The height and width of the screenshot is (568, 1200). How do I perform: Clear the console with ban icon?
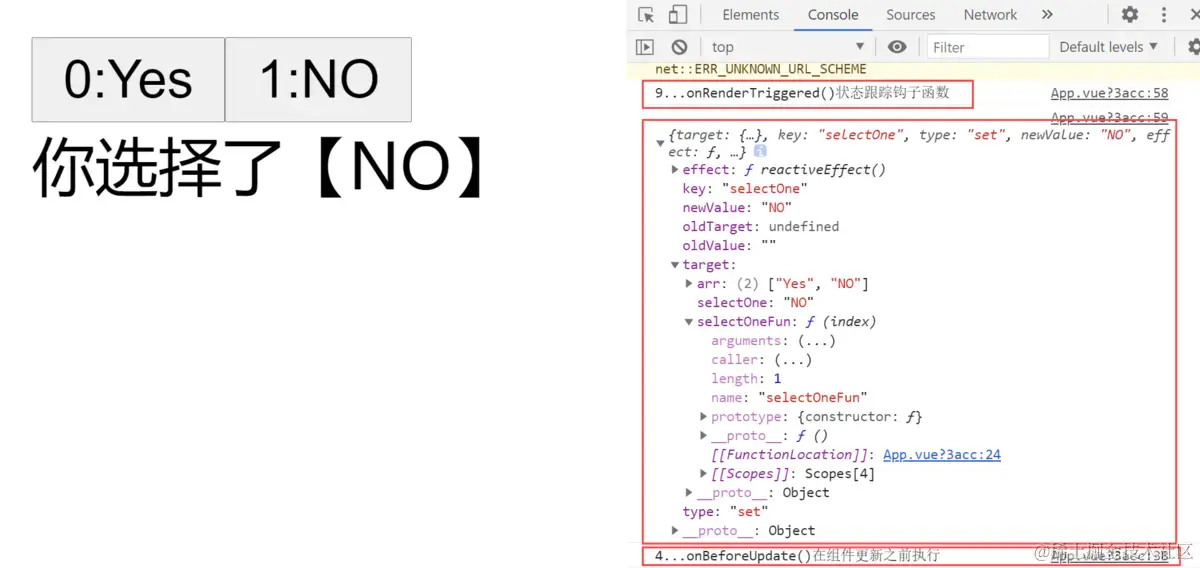pyautogui.click(x=679, y=47)
